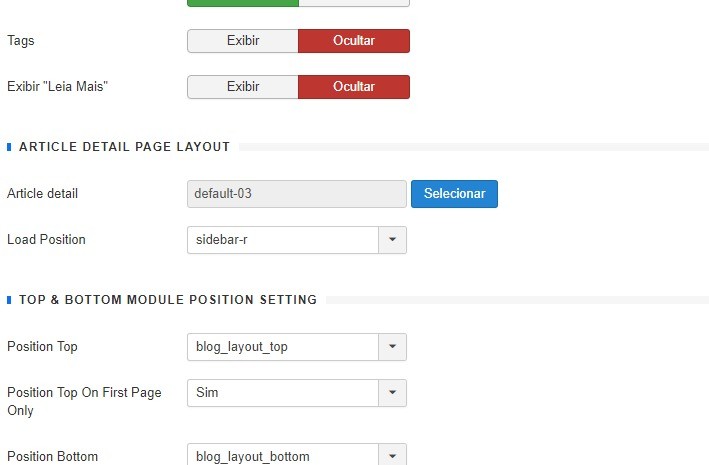Open the Sim combo box for First Page Only

point(283,393)
